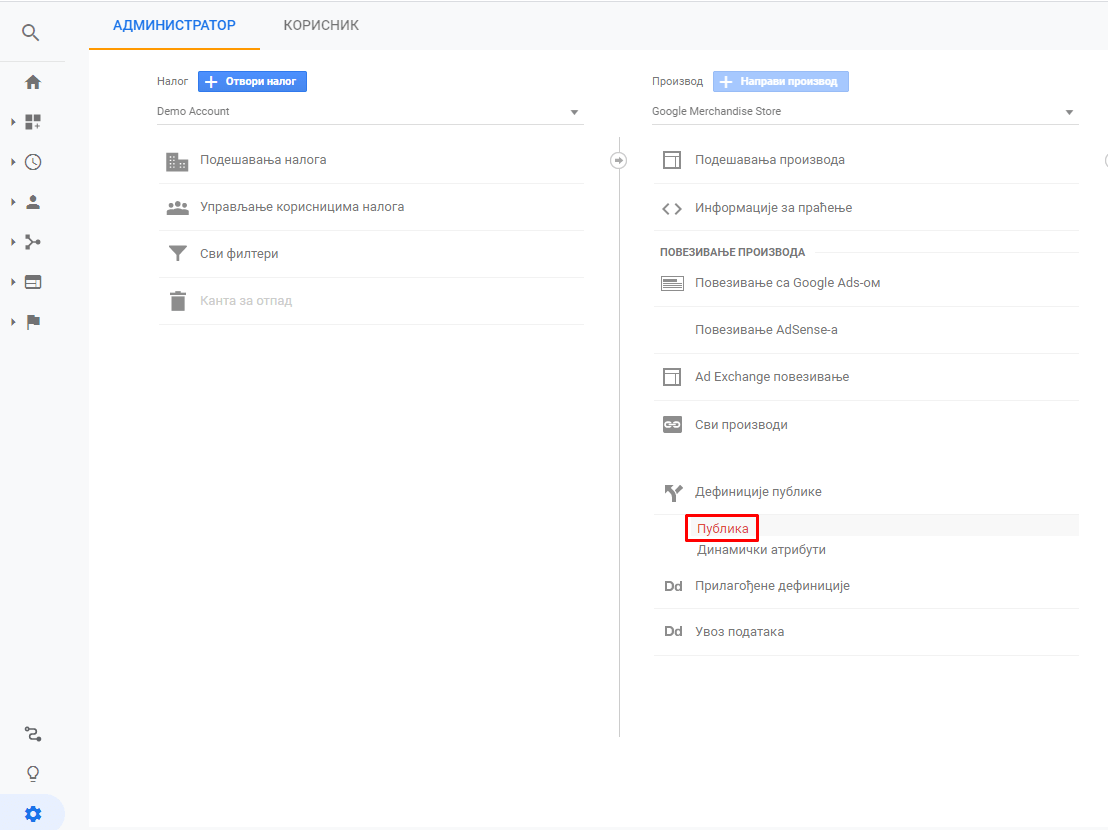Click the chain link icon for Сви производи
Screen dimensions: 1108x830
tap(672, 425)
